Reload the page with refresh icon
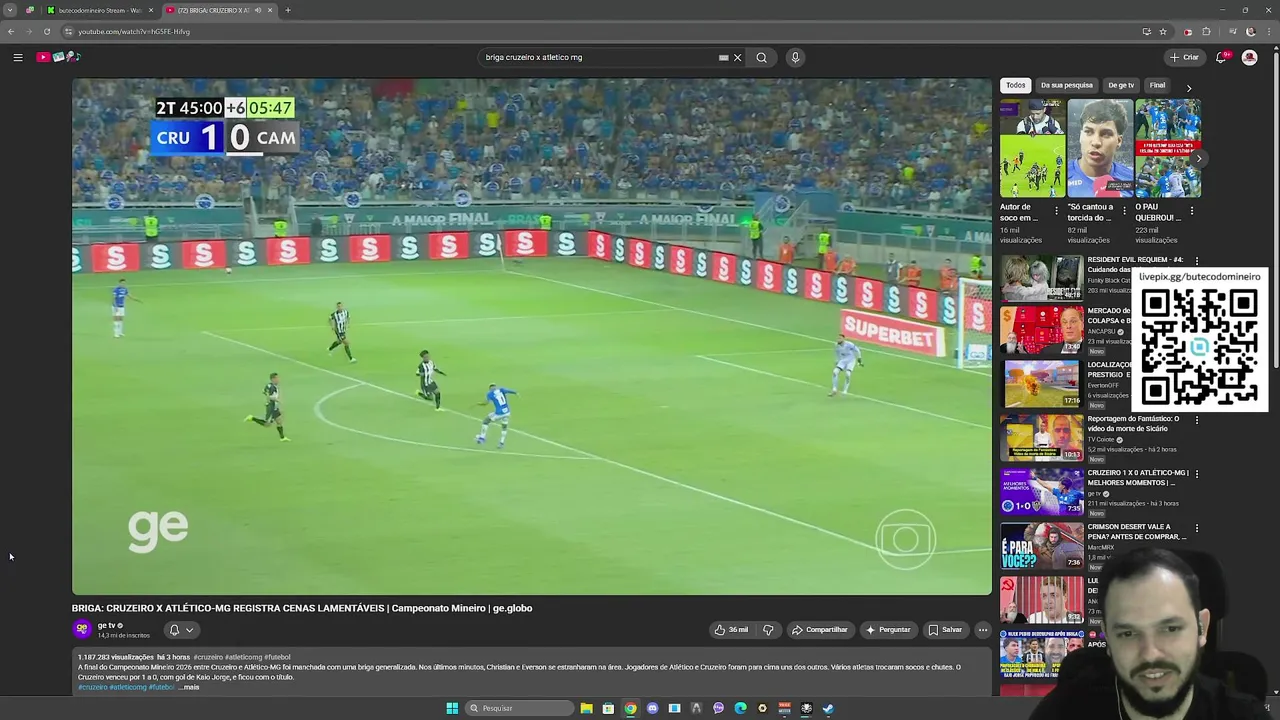 coord(46,31)
